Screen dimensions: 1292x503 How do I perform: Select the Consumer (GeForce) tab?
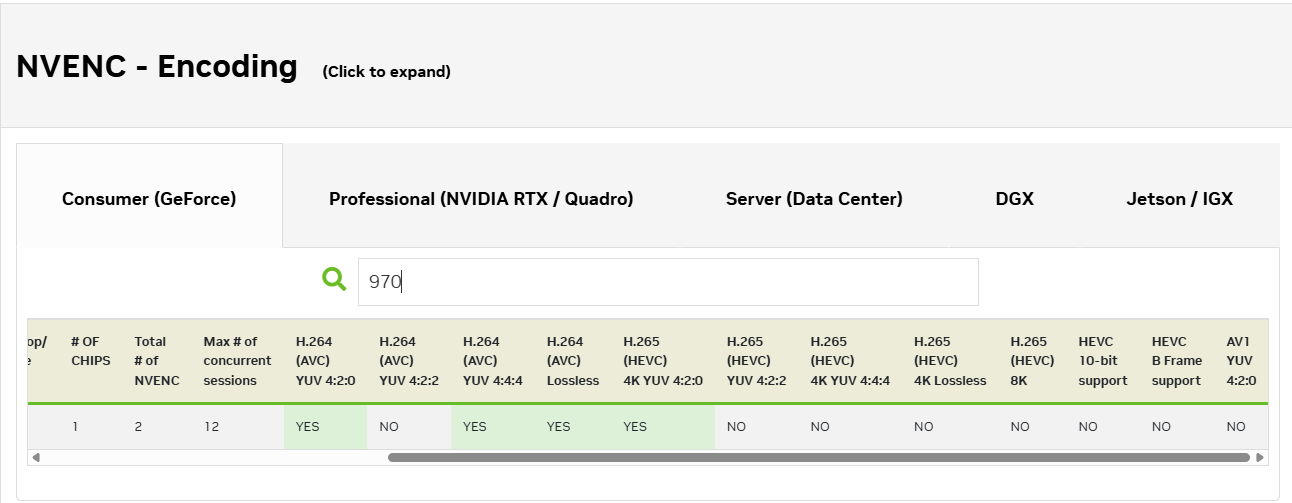pos(149,199)
